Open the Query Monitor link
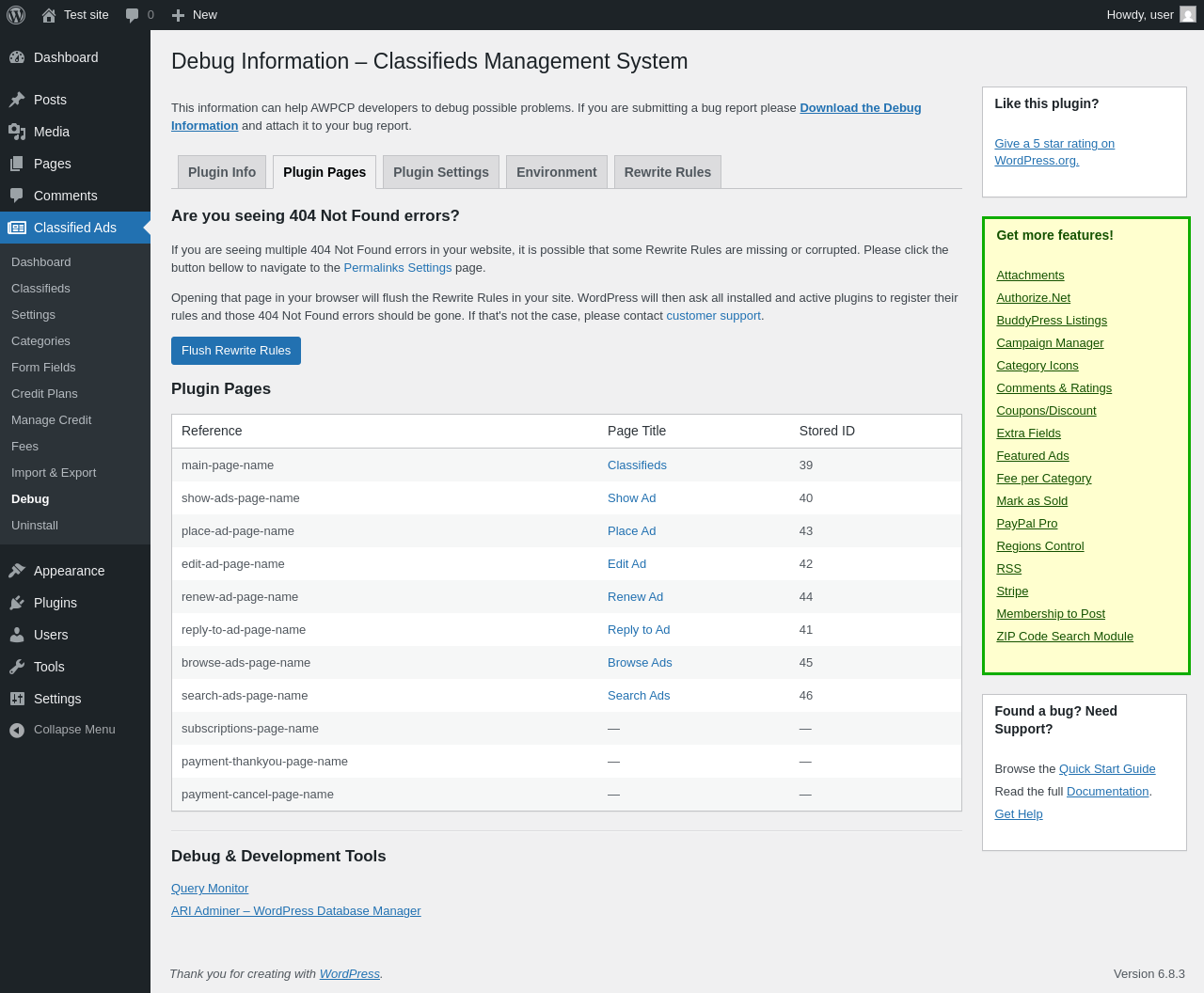This screenshot has width=1204, height=993. [x=210, y=889]
